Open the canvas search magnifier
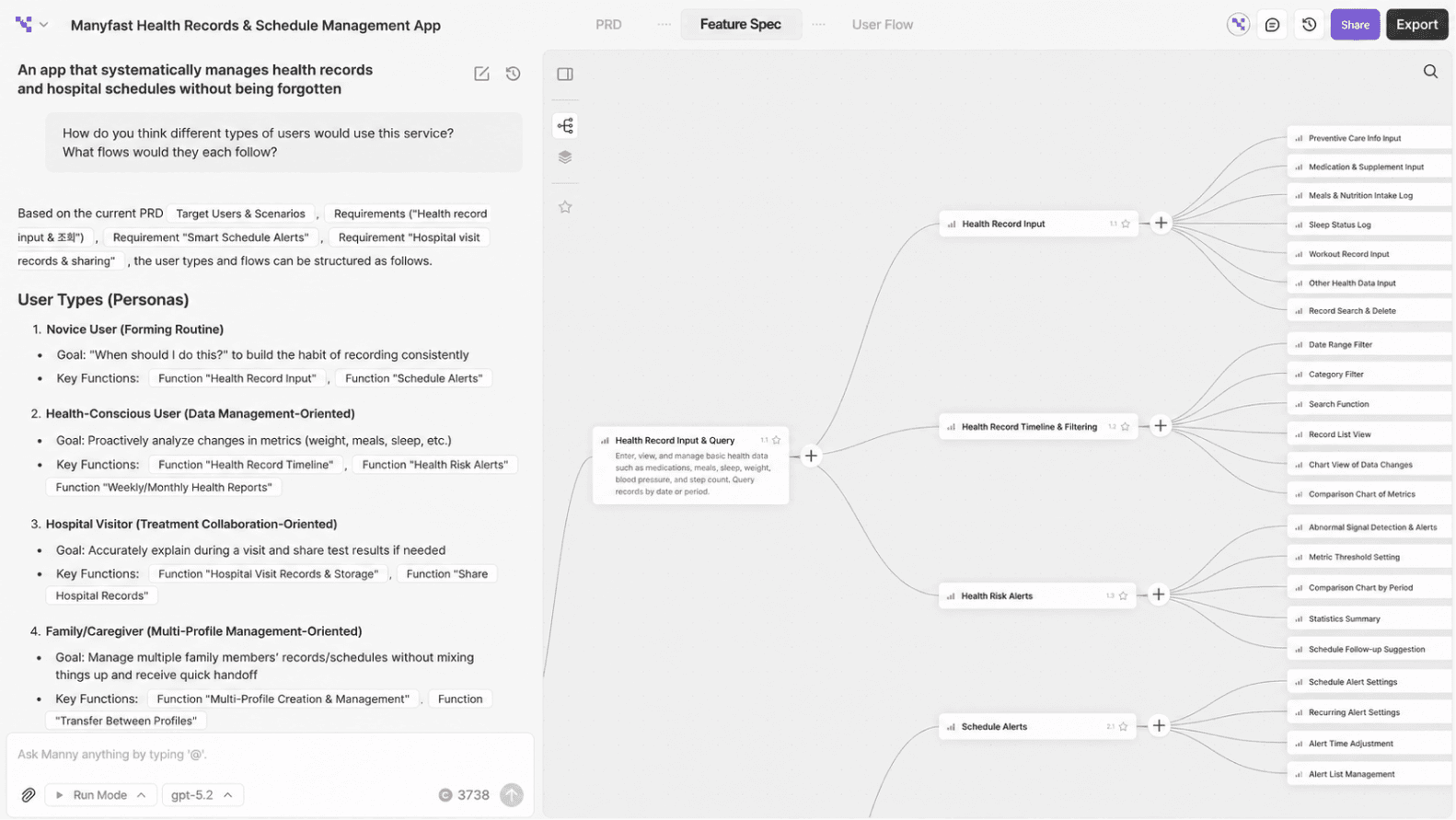The image size is (1456, 820). click(1430, 72)
